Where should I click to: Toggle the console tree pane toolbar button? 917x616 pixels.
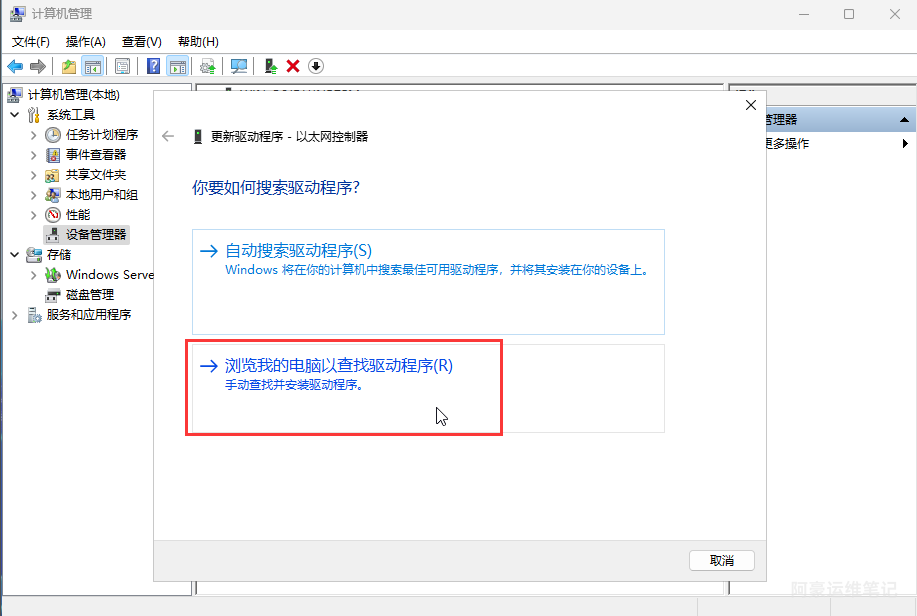(x=92, y=66)
